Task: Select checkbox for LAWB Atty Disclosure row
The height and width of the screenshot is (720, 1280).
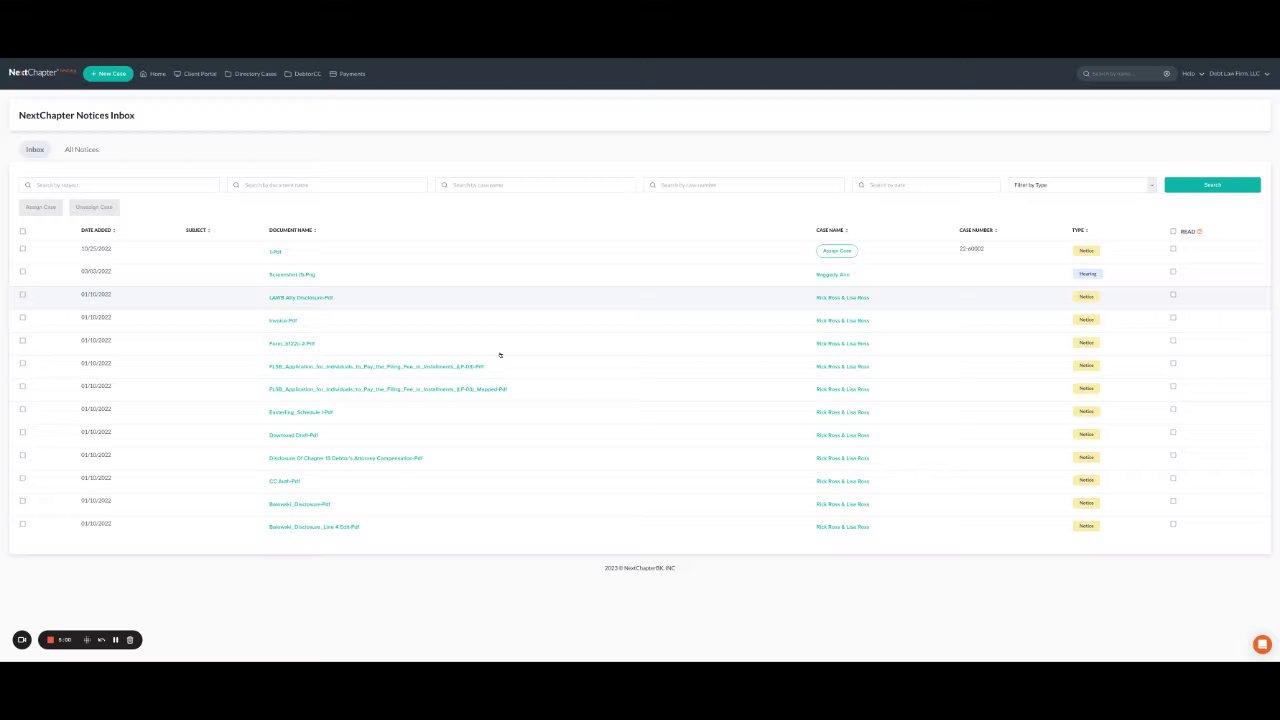Action: pyautogui.click(x=23, y=295)
